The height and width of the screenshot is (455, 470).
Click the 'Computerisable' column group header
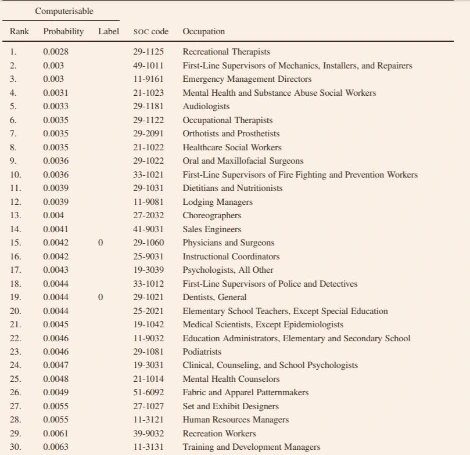pos(64,11)
